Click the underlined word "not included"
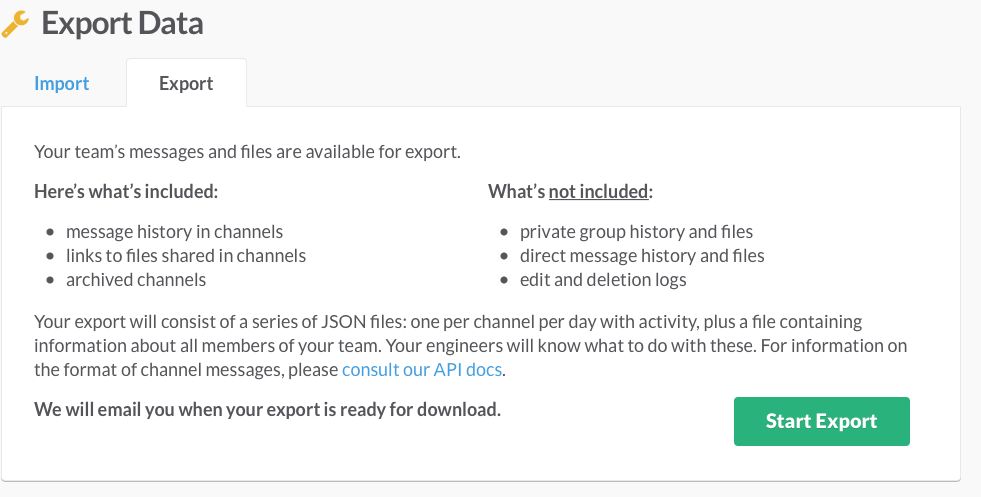Viewport: 981px width, 497px height. pyautogui.click(x=600, y=191)
